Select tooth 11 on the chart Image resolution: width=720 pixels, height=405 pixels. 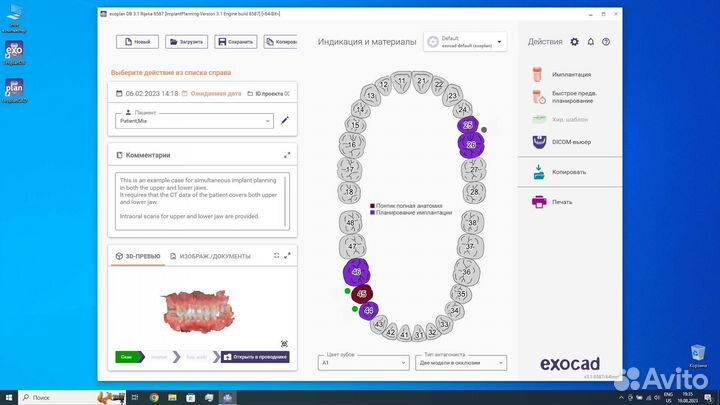(402, 81)
